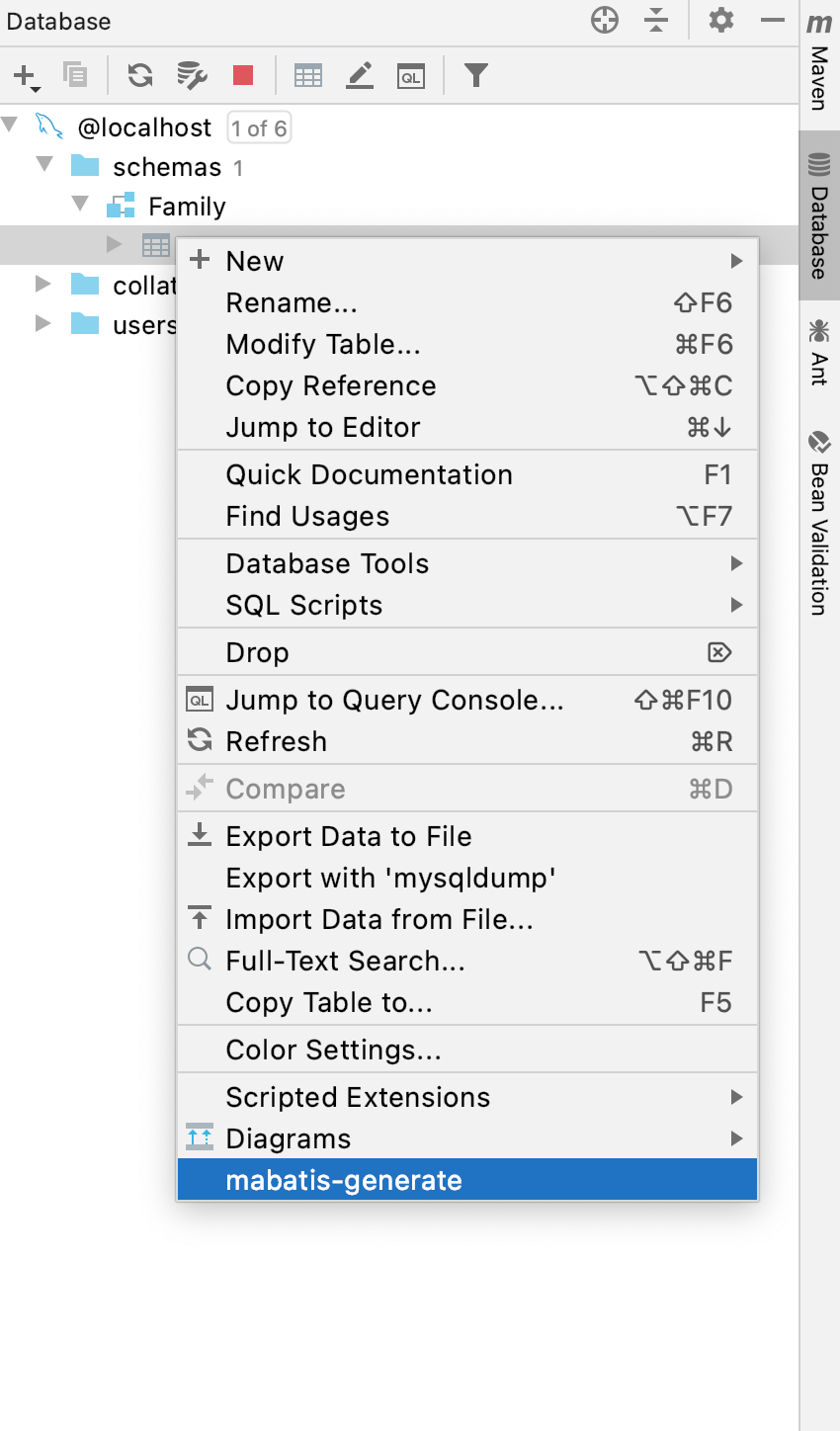Click the Edit Source pencil icon
The height and width of the screenshot is (1431, 840).
click(x=360, y=75)
